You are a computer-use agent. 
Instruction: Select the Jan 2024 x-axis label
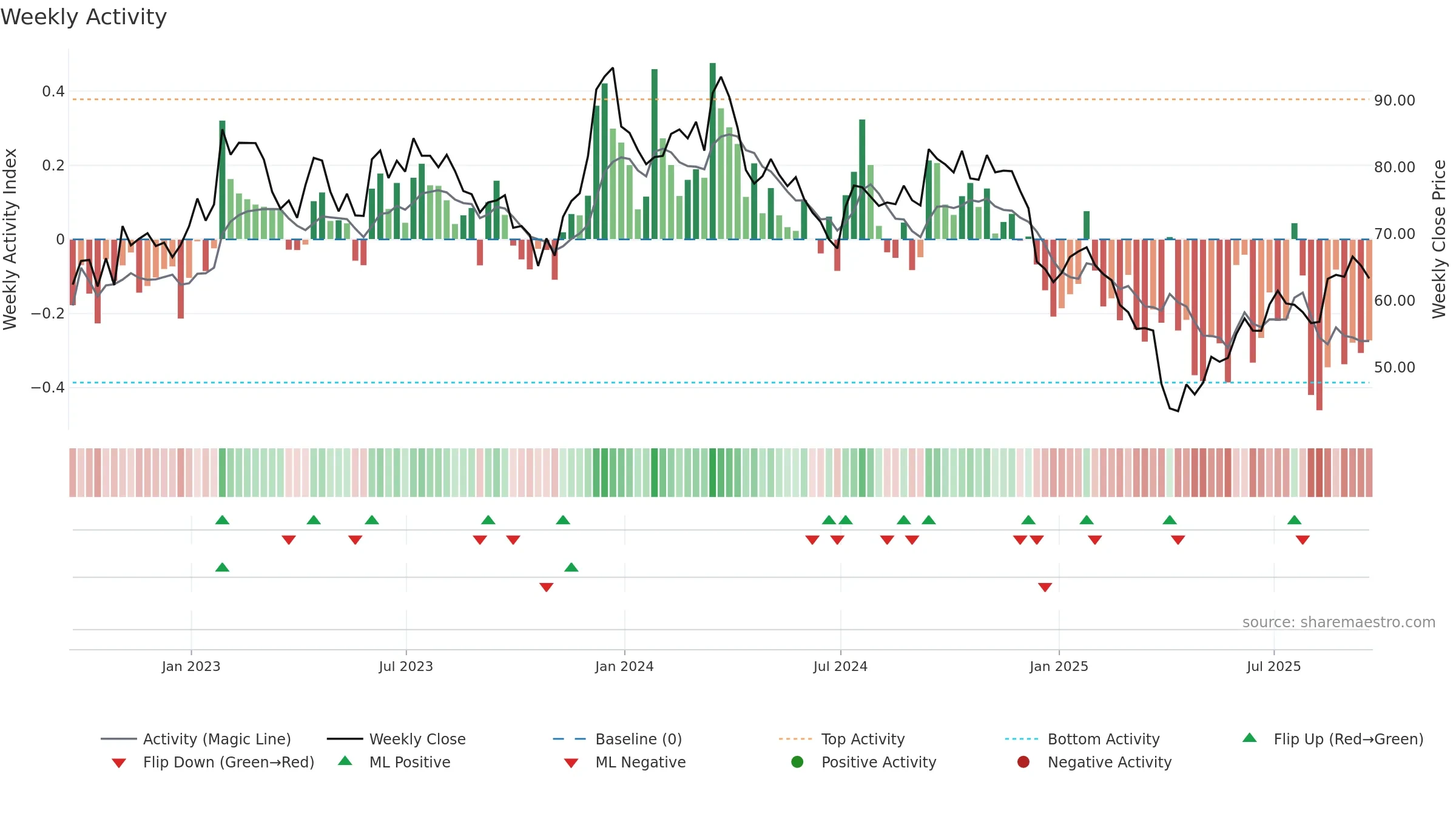(x=624, y=666)
